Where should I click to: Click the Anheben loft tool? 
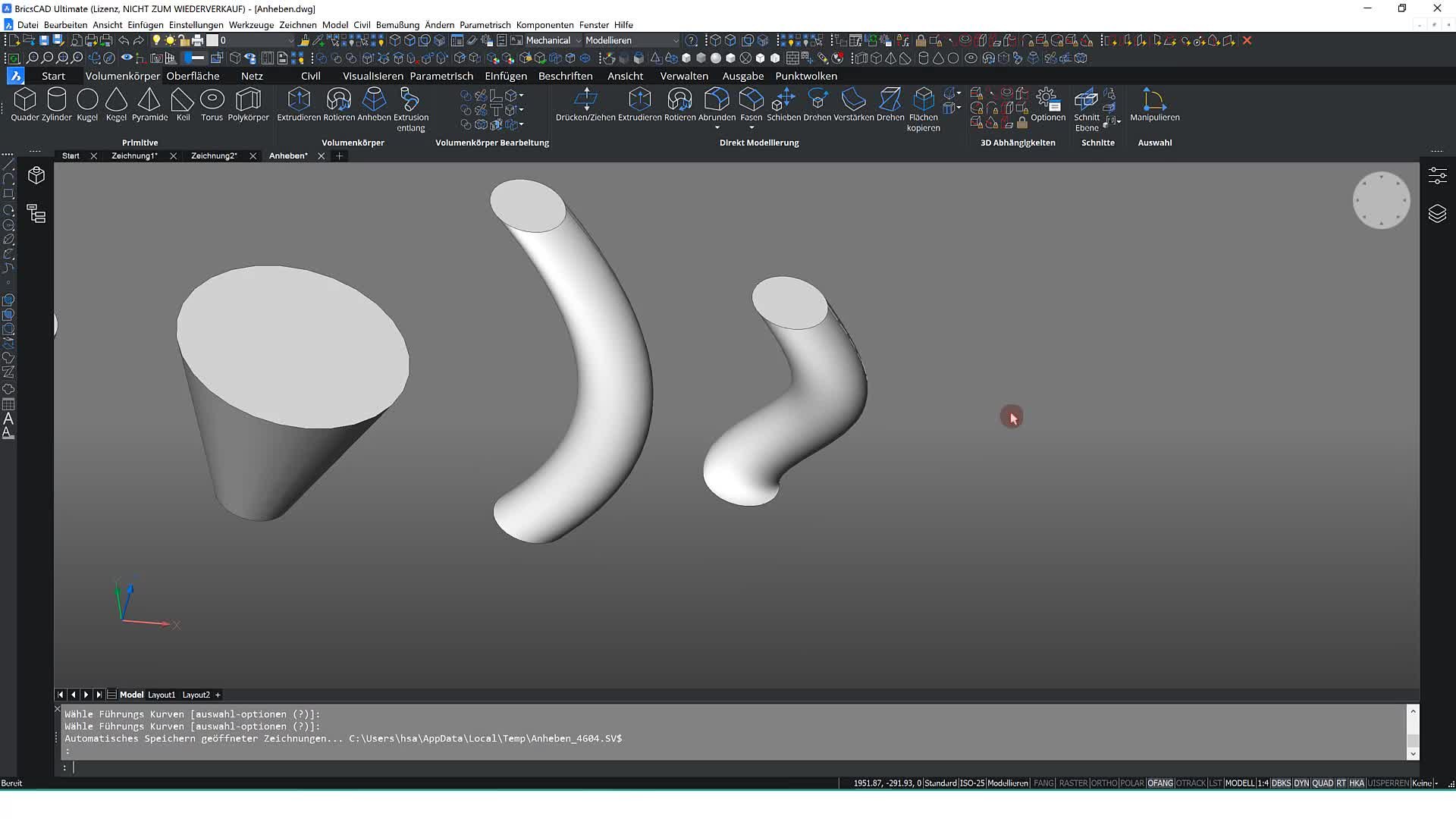pos(374,104)
